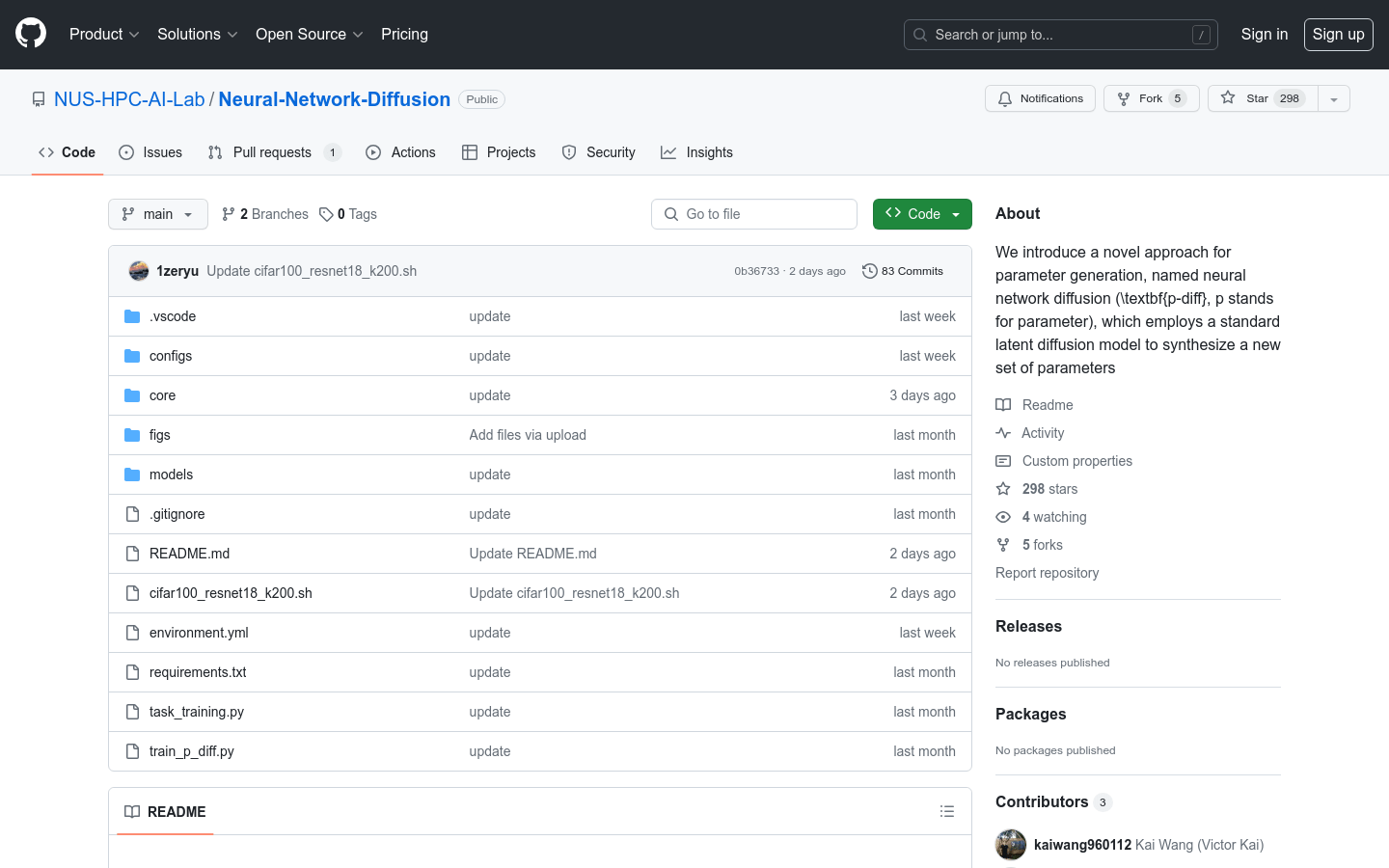1389x868 pixels.
Task: Click the Fork repository icon
Action: (x=1124, y=98)
